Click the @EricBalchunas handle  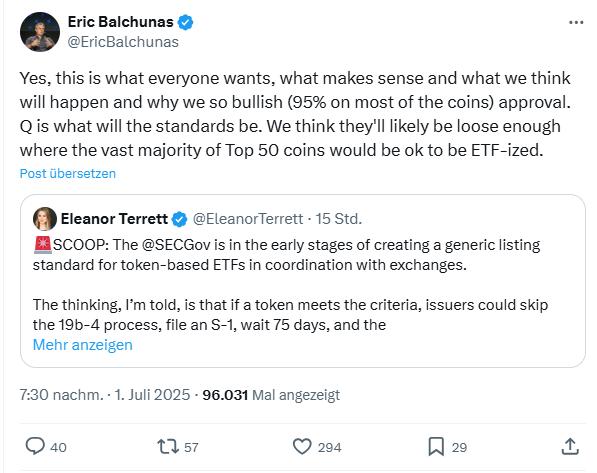[x=123, y=42]
